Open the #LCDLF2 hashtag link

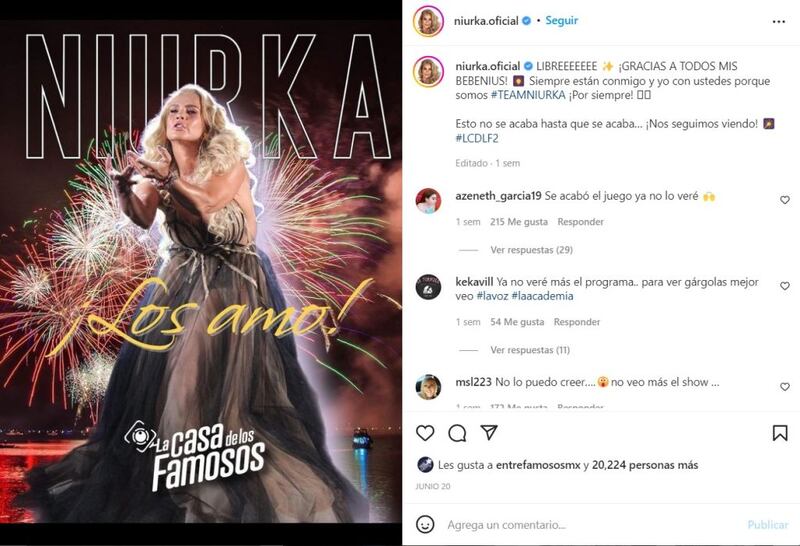point(477,138)
